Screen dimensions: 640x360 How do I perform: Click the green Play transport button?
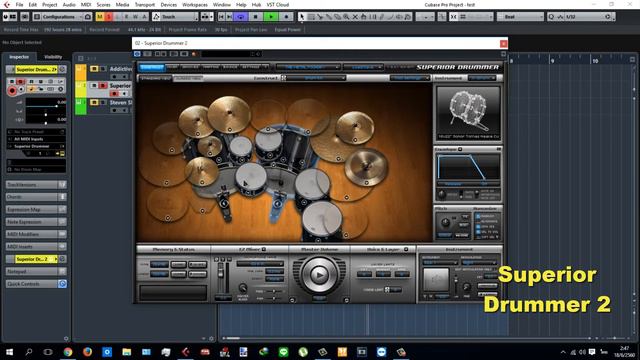(x=271, y=17)
